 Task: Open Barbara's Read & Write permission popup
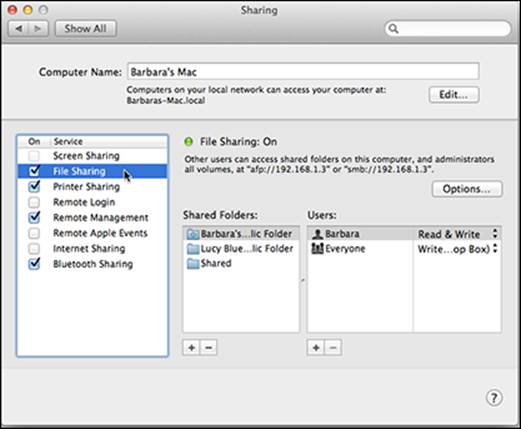(x=458, y=234)
